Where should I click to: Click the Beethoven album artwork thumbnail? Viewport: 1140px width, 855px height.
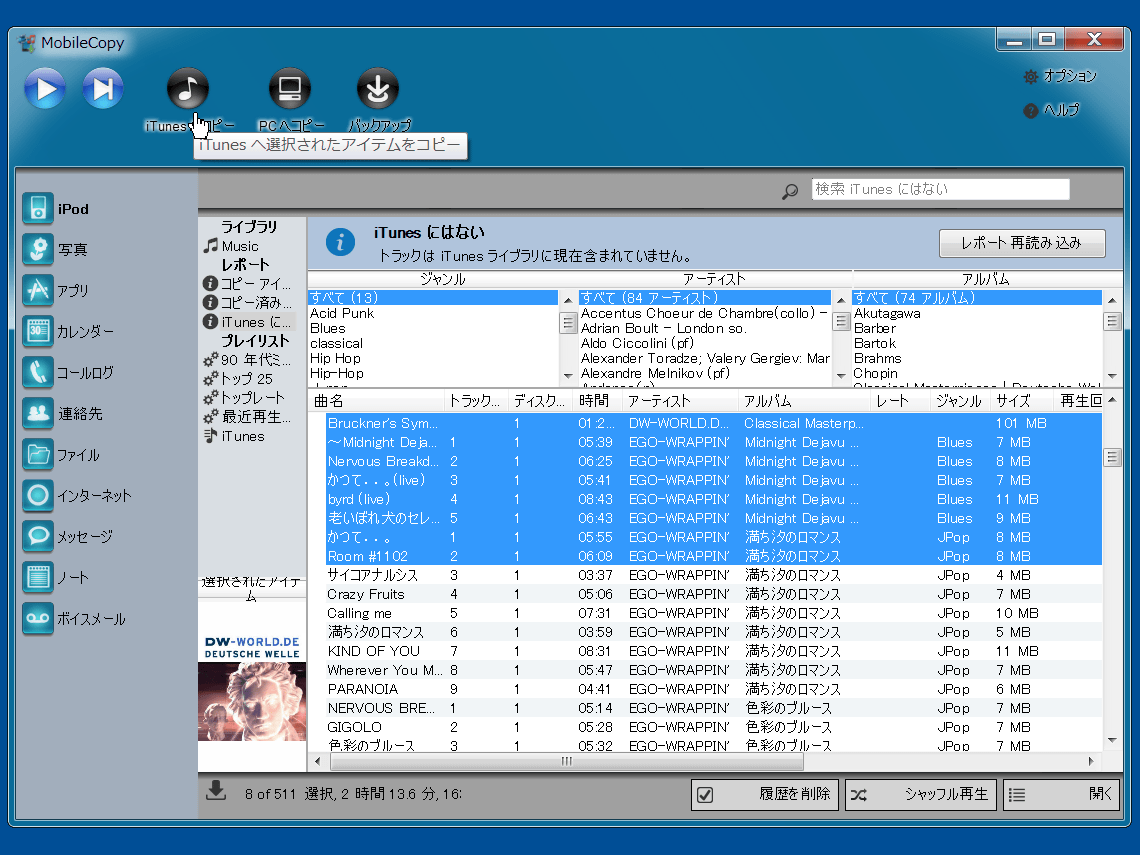(x=252, y=687)
